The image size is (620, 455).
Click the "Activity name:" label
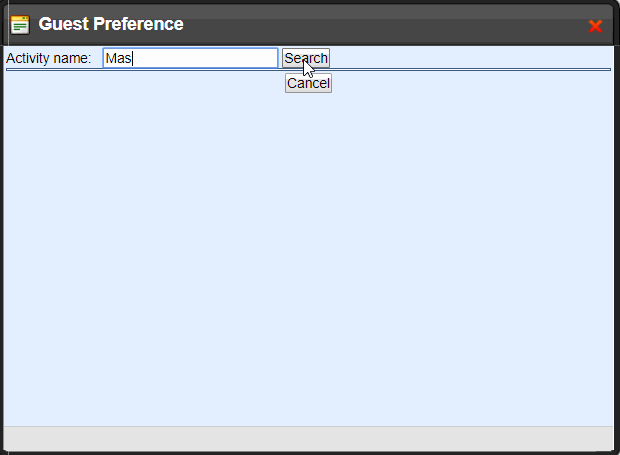click(49, 58)
